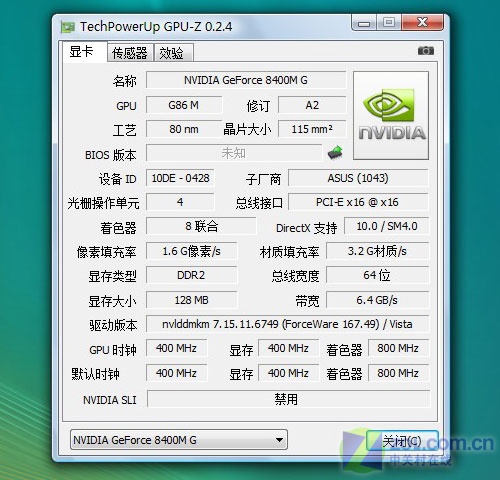Click the 材质填充率 label
This screenshot has height=480, width=500.
click(x=289, y=252)
